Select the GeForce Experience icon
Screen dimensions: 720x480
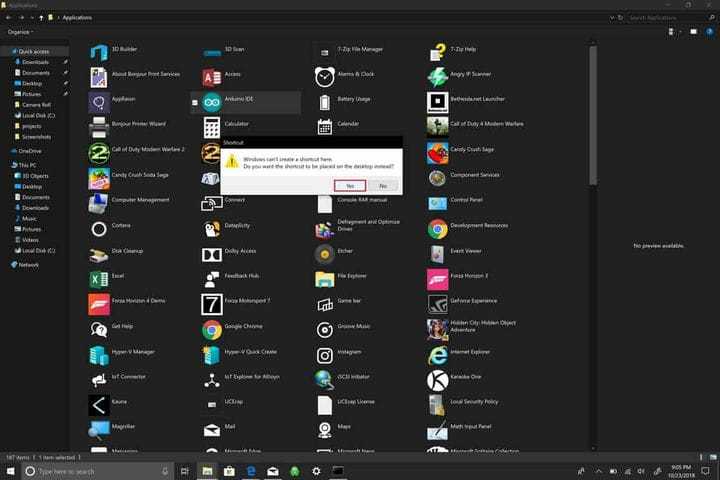[x=438, y=304]
